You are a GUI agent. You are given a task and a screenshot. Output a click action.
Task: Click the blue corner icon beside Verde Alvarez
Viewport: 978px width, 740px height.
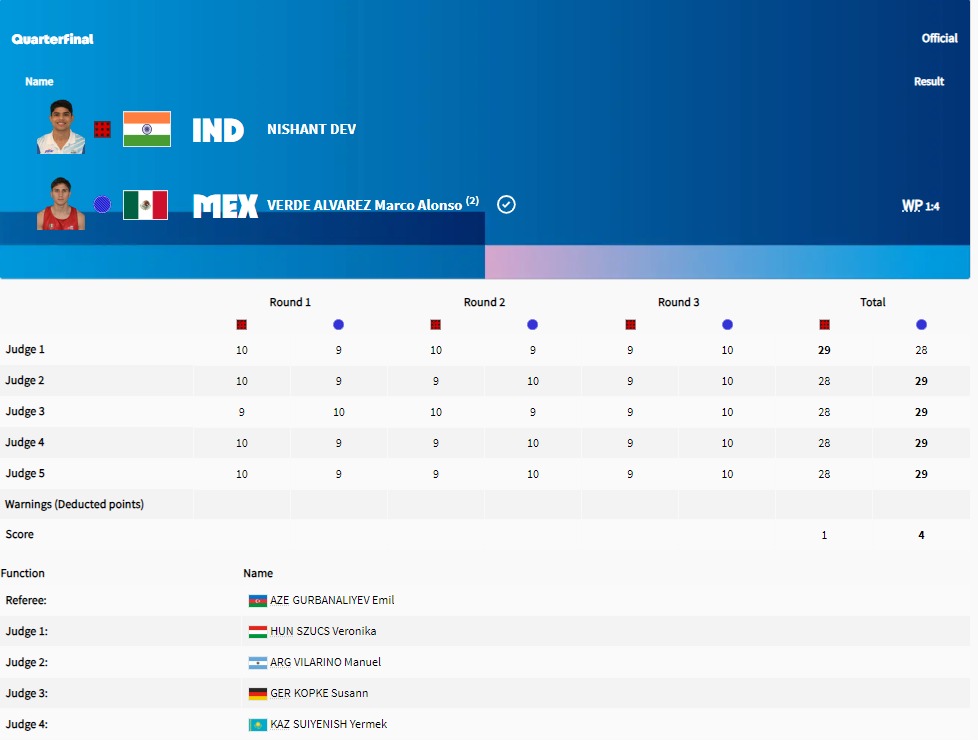[102, 204]
